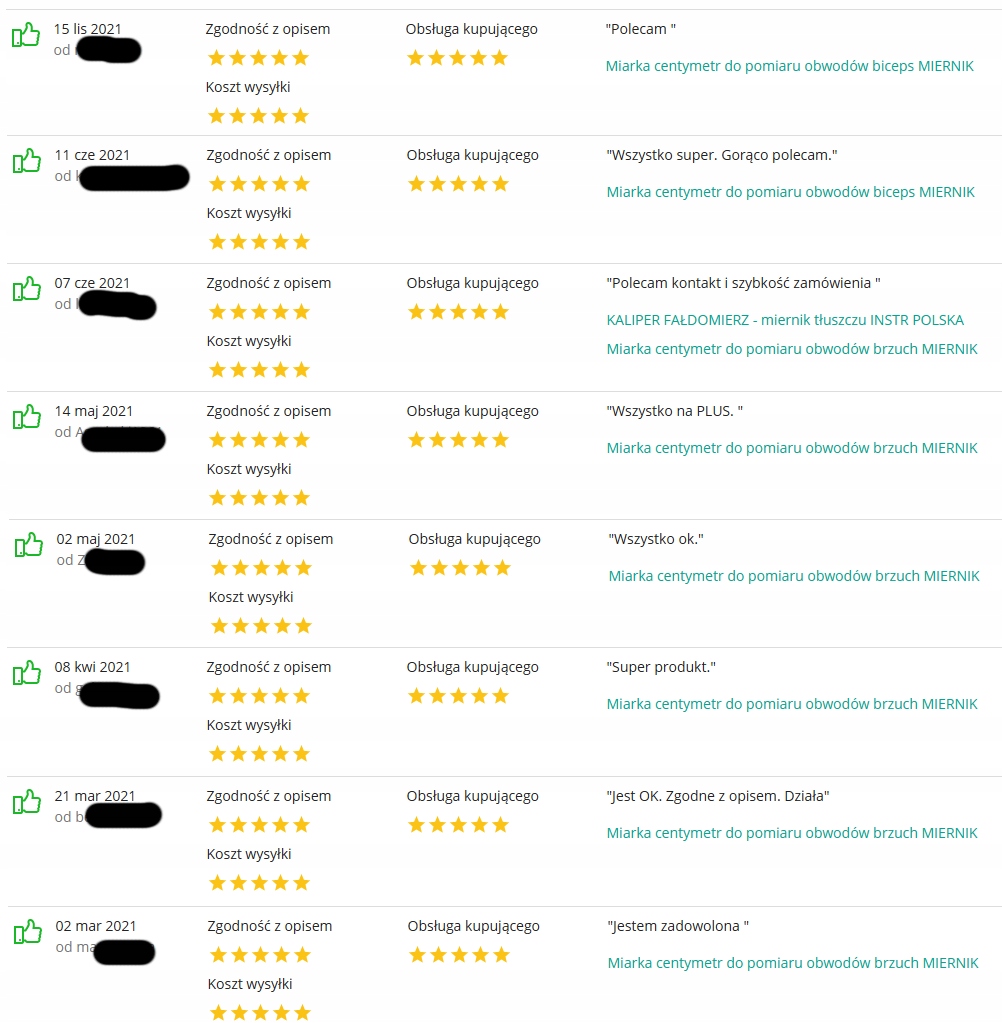Select thumbs-up icon next to 02 mar 2021
The width and height of the screenshot is (1002, 1023).
point(27,932)
